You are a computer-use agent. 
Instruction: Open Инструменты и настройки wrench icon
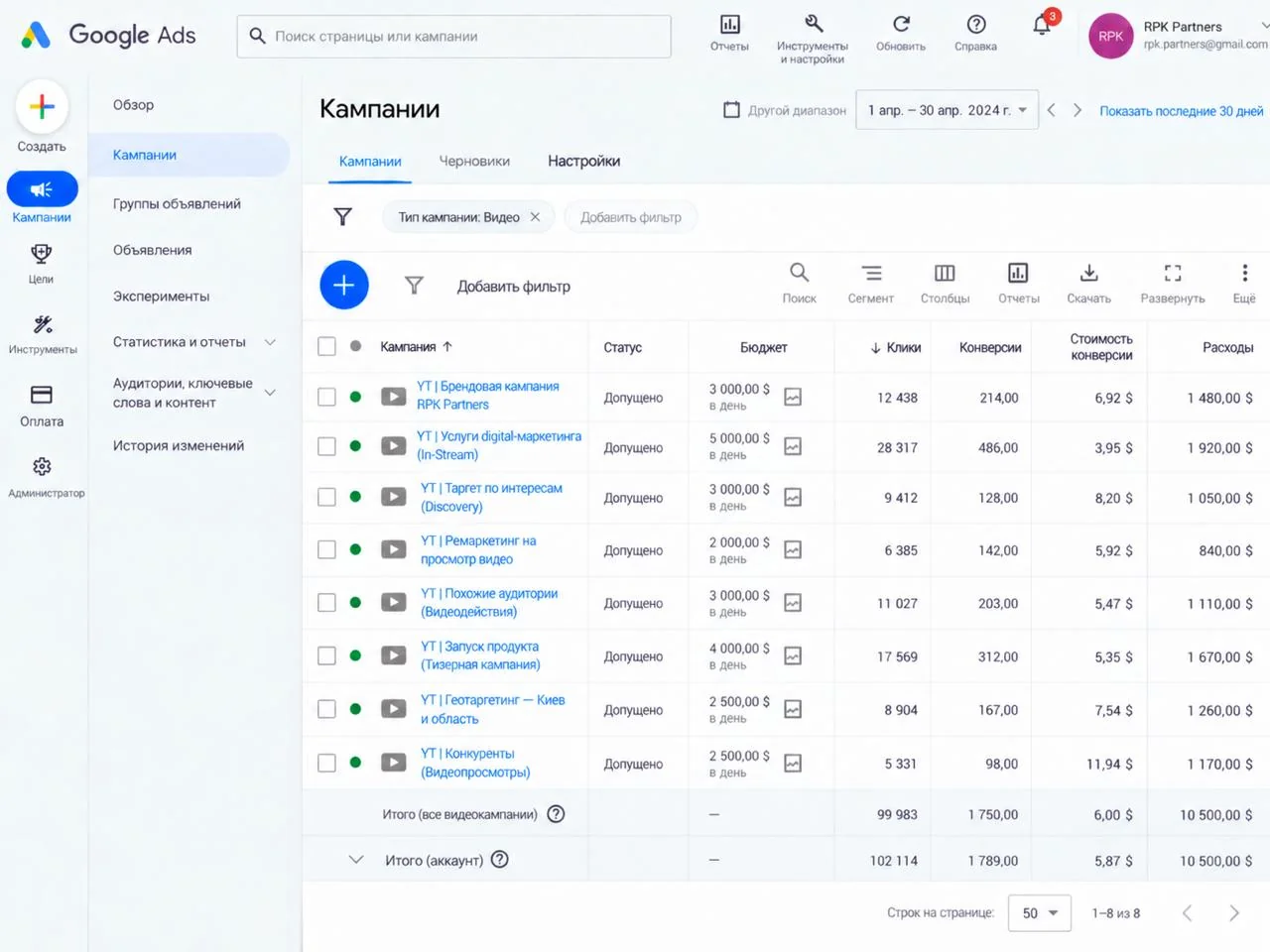tap(813, 24)
